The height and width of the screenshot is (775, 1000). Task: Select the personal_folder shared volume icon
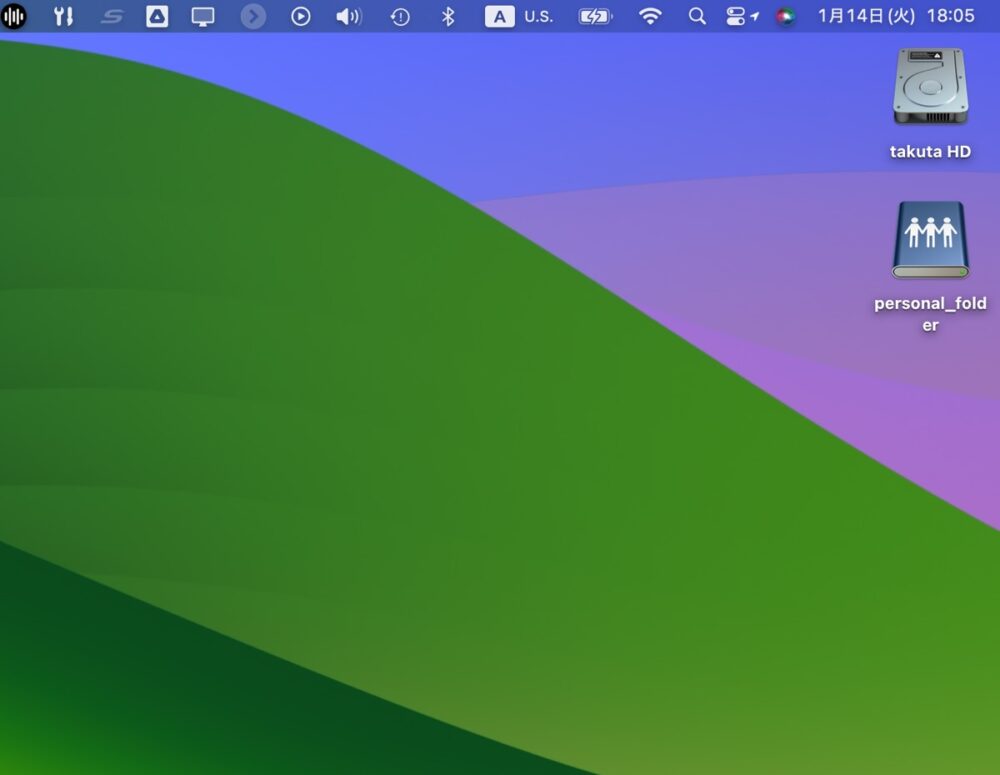(x=930, y=240)
